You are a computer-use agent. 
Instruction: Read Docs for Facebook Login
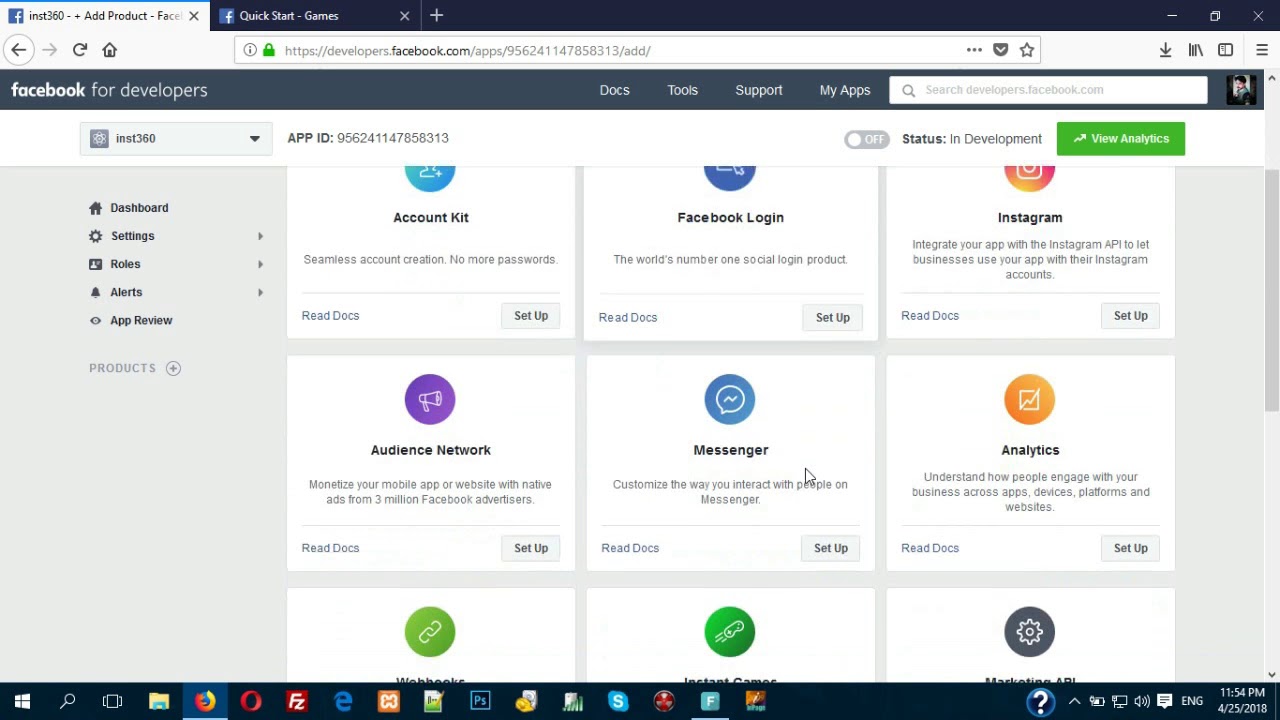628,317
